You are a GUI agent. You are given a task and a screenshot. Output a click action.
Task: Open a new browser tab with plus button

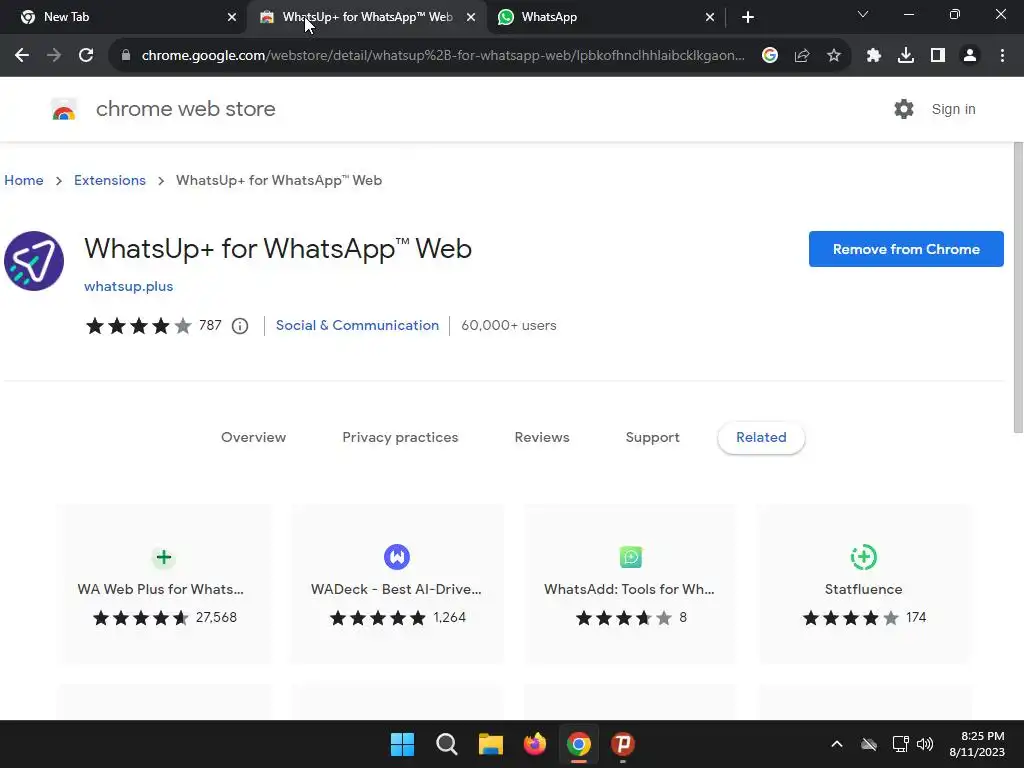coord(748,17)
